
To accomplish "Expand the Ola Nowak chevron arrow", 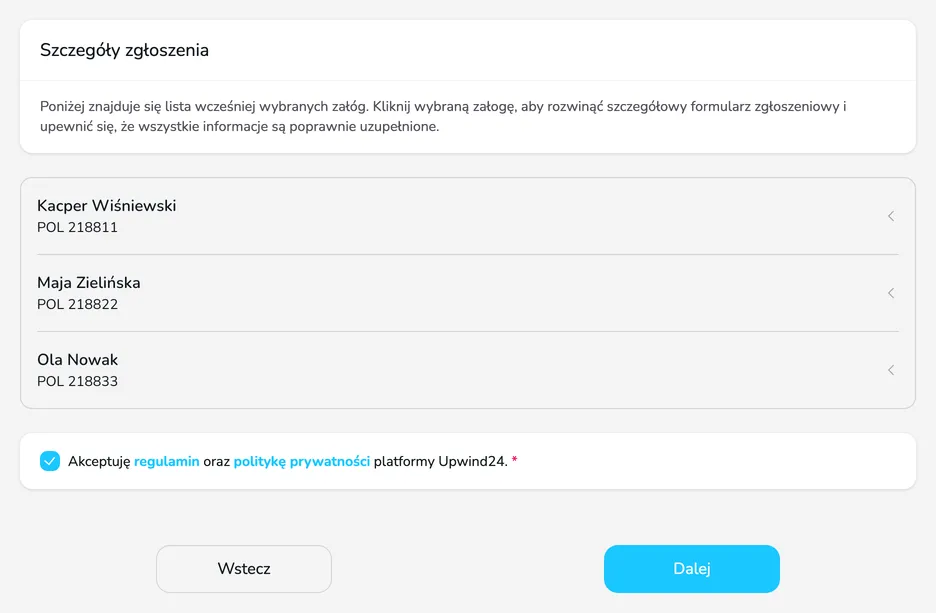I will 891,370.
